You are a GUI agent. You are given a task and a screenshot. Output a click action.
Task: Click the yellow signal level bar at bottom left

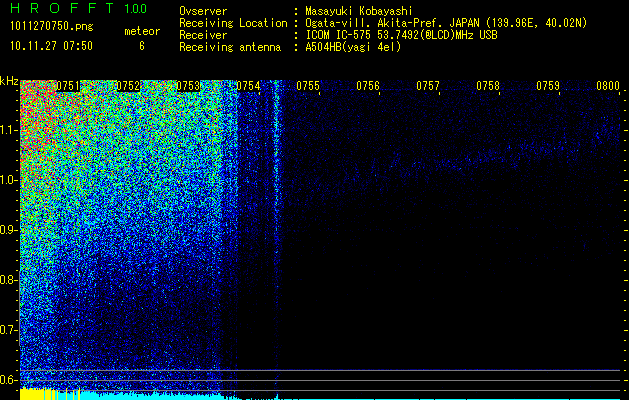tap(38, 394)
